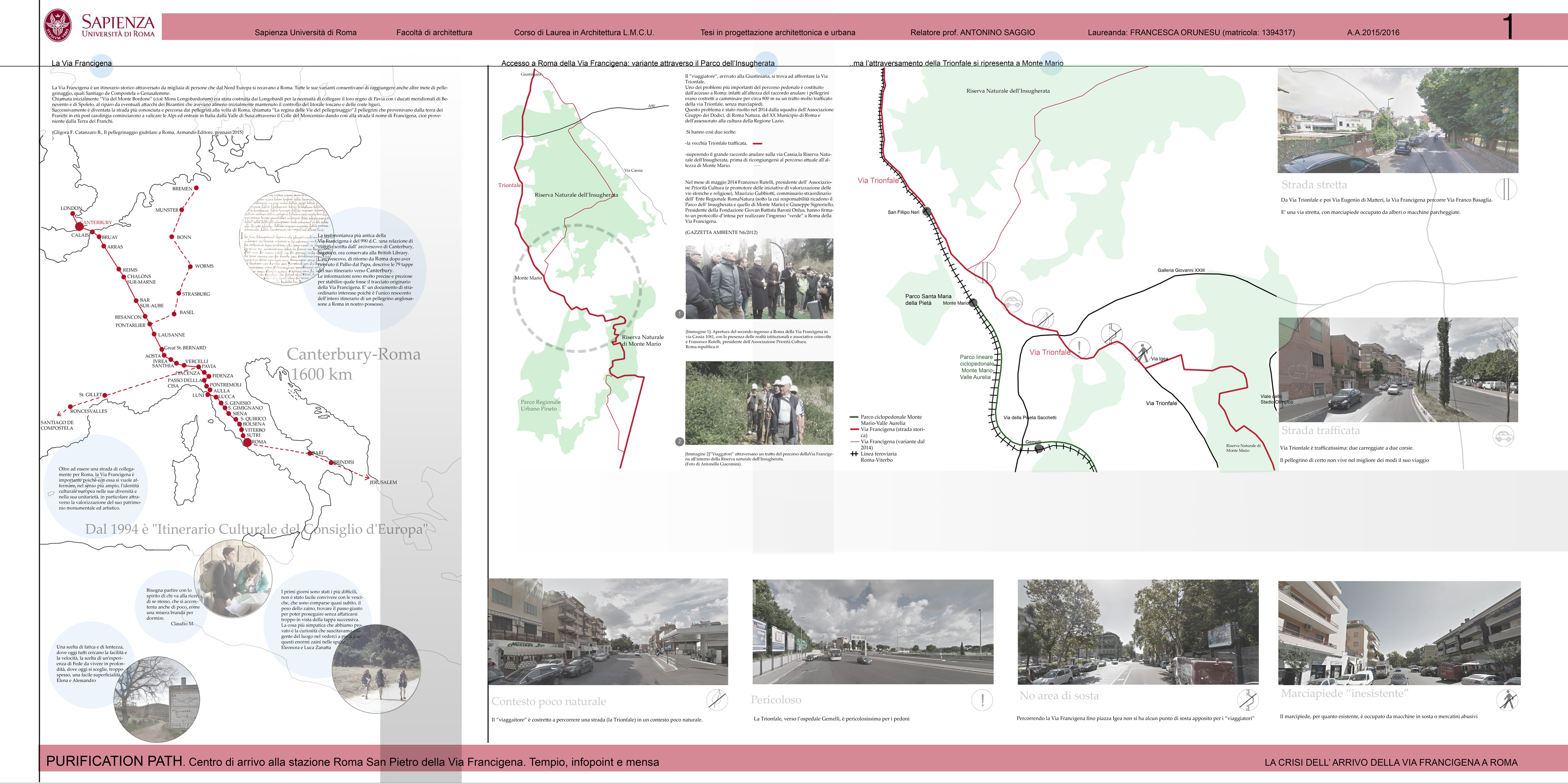Click the exclamation icon beside Pericoloso caption
This screenshot has height=783, width=1568.
pos(982,700)
